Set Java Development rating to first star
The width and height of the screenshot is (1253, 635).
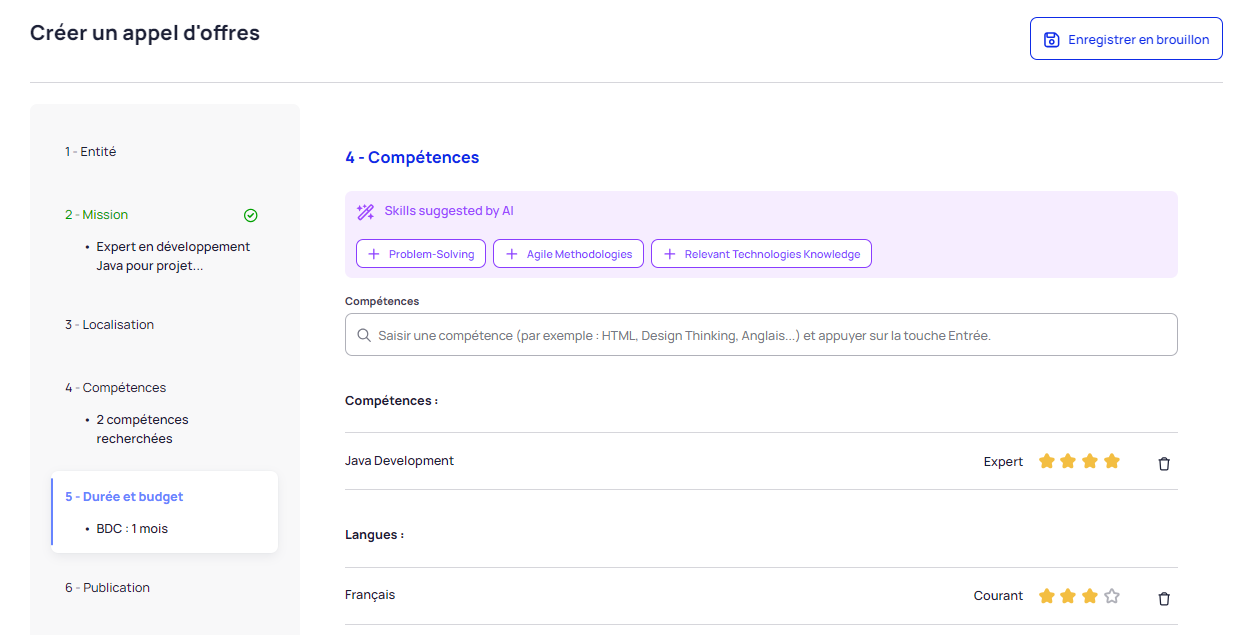[1047, 461]
